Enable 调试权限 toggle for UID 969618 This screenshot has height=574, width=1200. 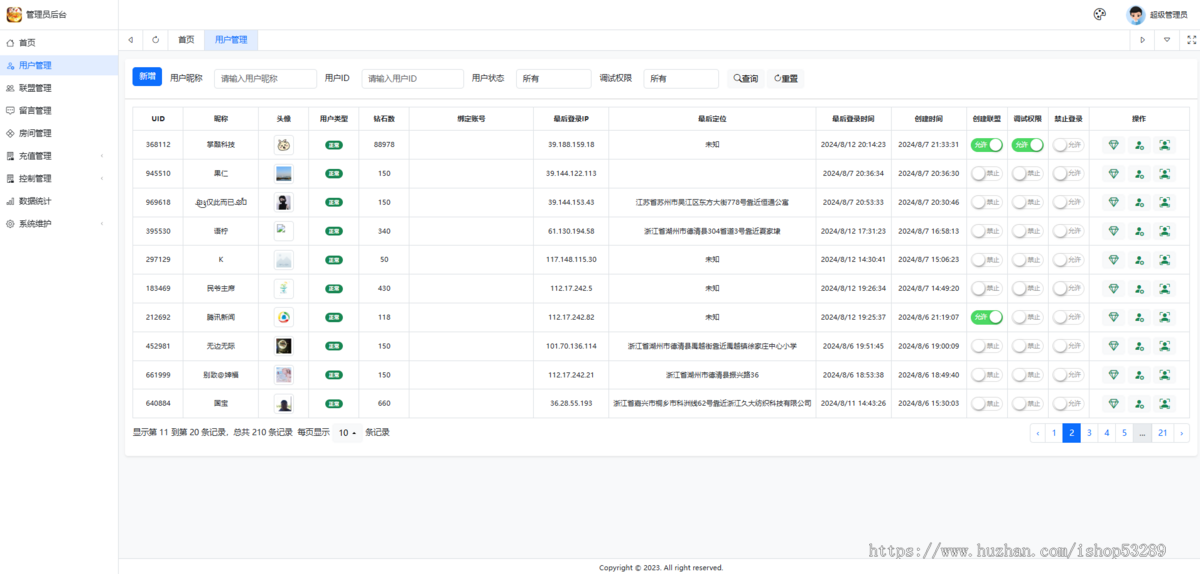click(x=1027, y=202)
